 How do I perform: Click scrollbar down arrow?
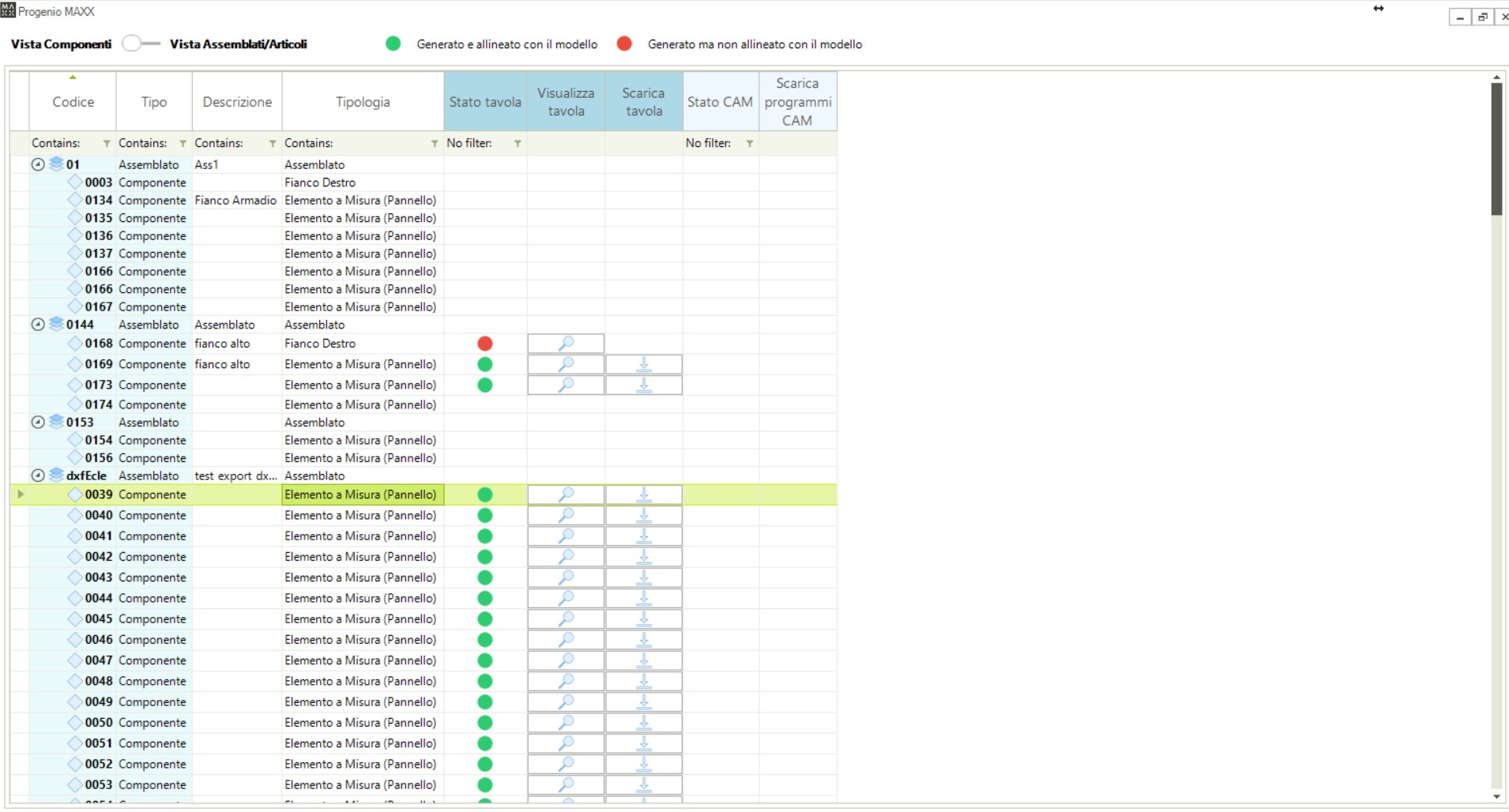1496,797
